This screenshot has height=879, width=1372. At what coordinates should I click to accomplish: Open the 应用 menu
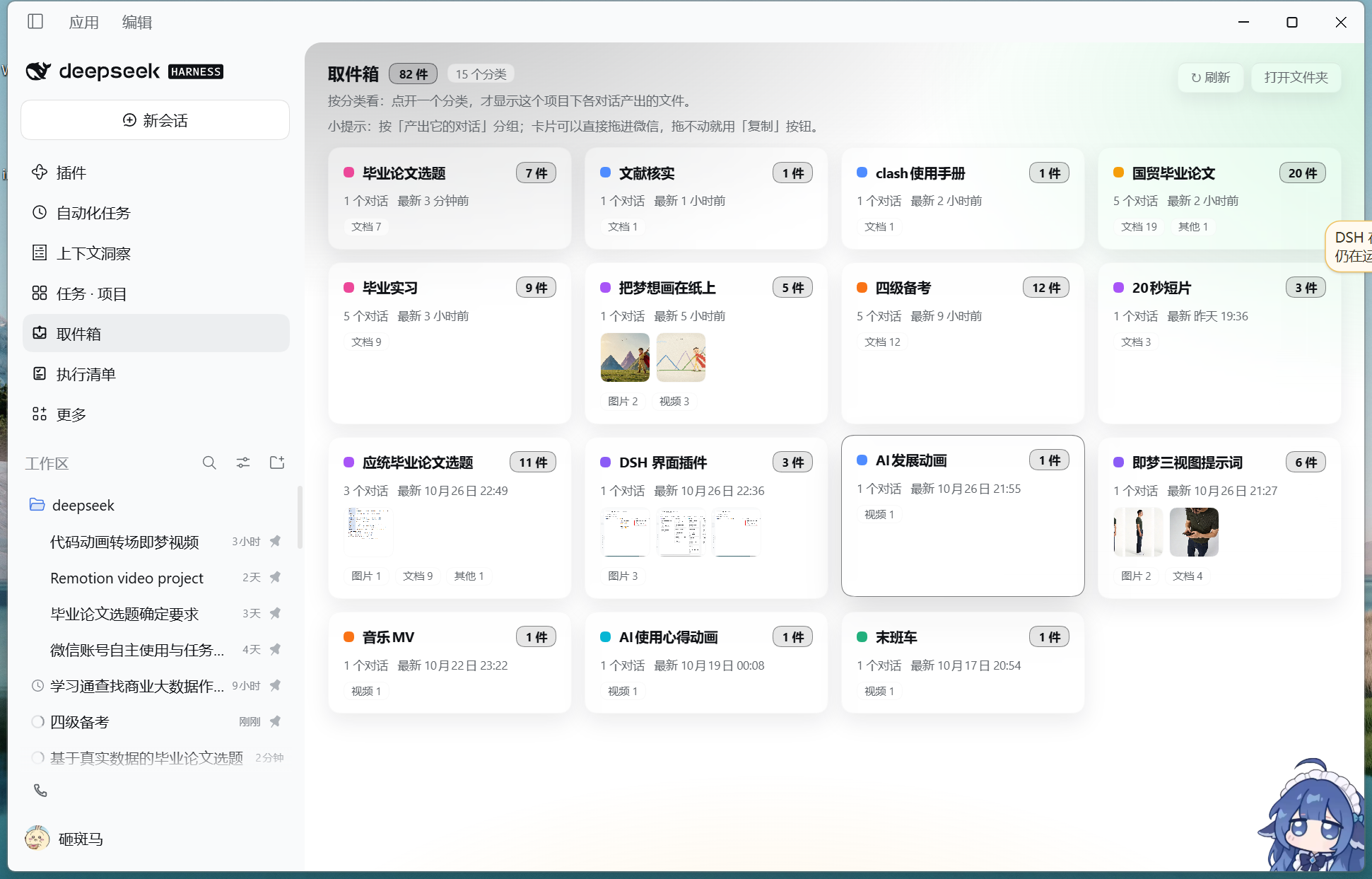coord(84,23)
